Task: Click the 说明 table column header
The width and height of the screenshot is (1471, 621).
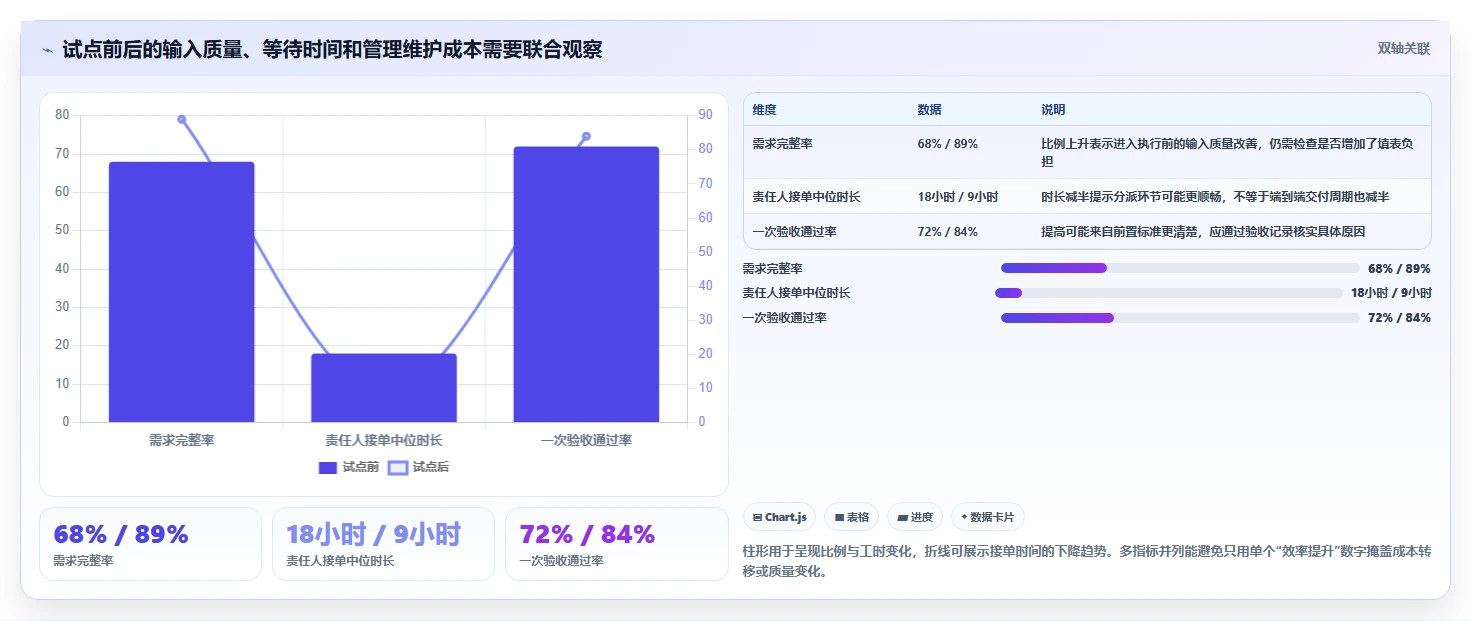Action: (x=1053, y=110)
